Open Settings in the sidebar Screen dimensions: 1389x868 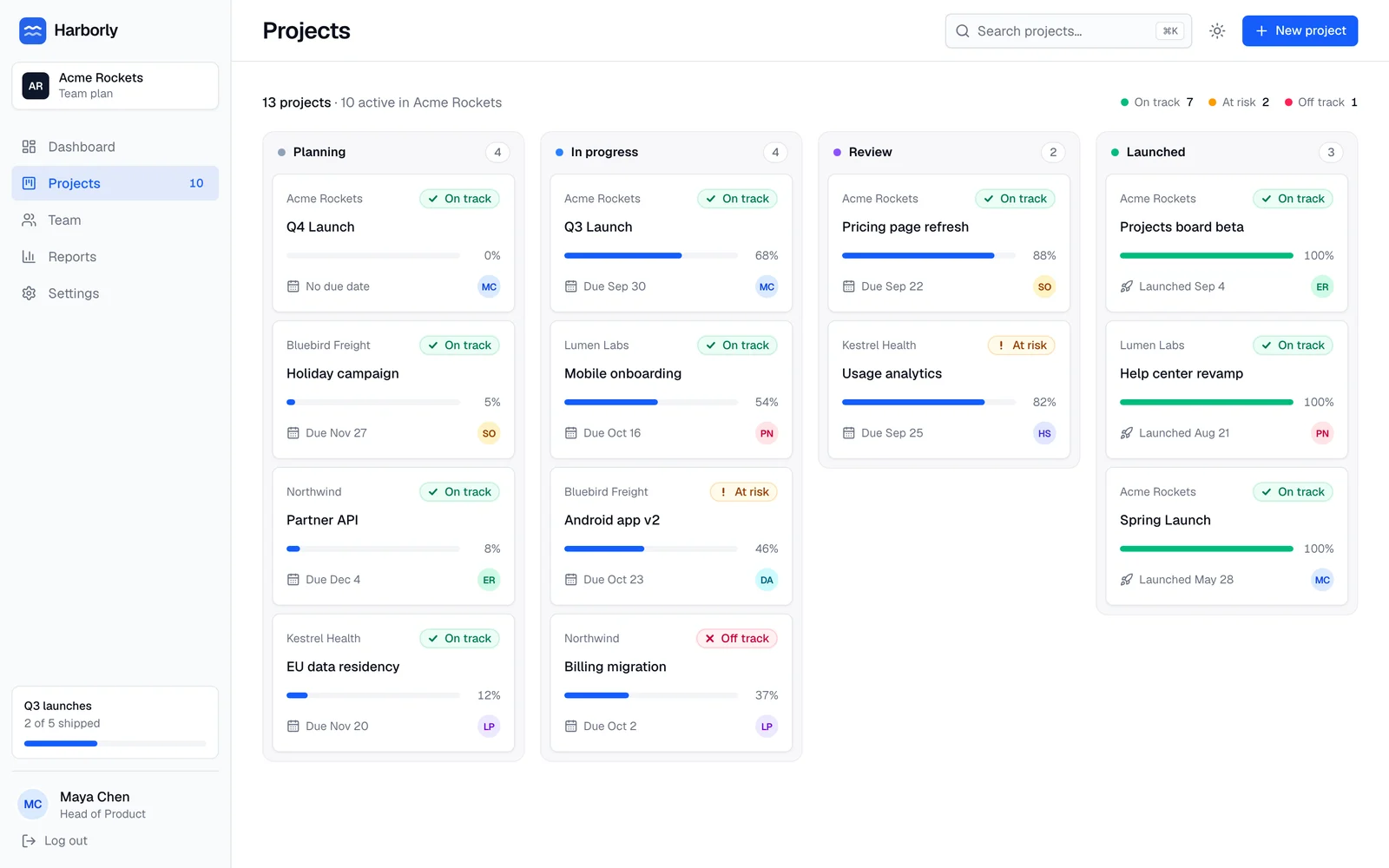coord(115,293)
